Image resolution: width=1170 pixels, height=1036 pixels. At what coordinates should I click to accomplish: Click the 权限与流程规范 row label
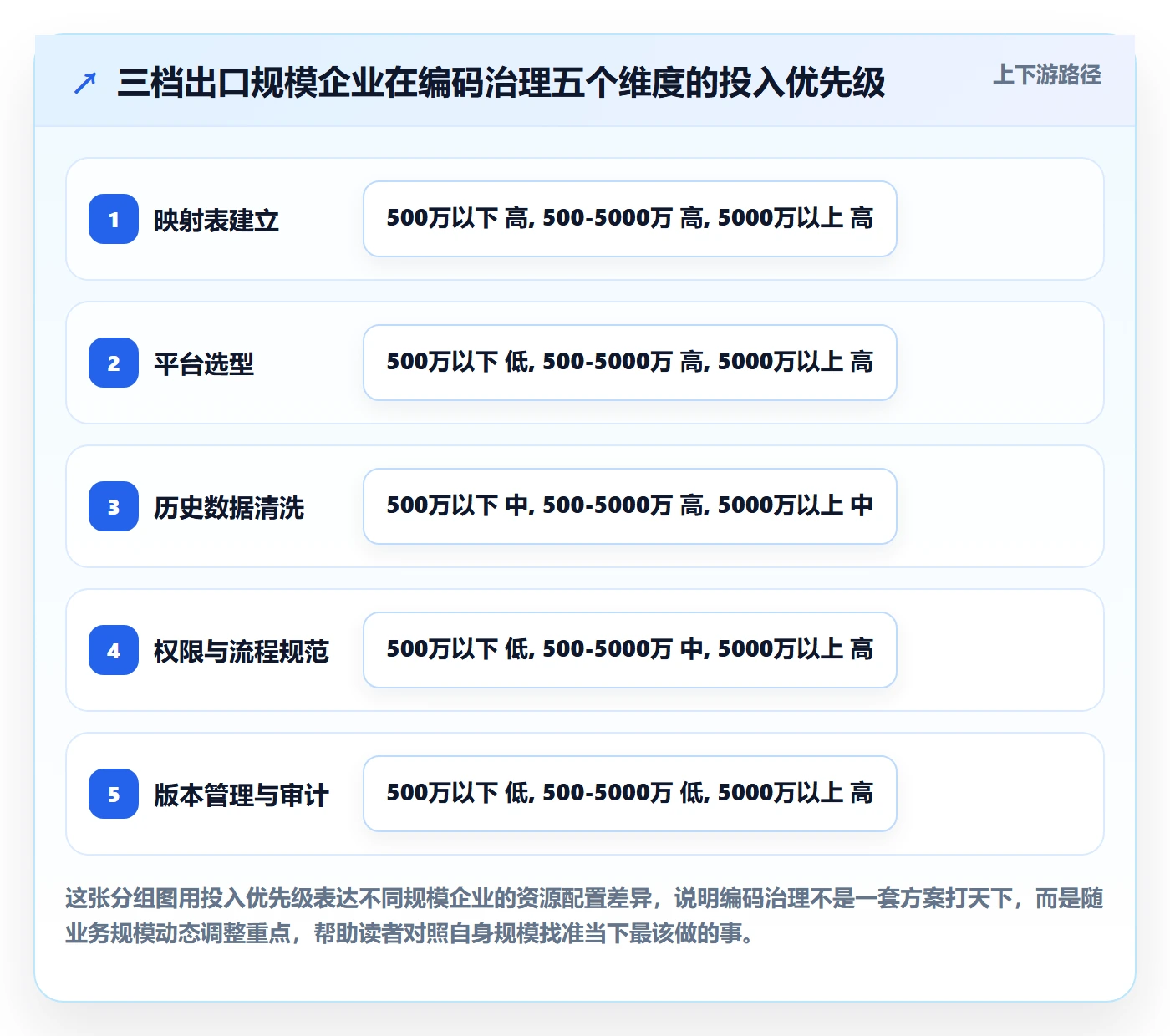click(242, 651)
